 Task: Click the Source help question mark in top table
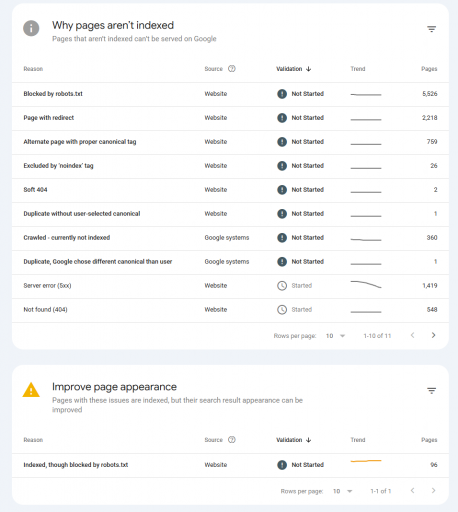[x=232, y=69]
